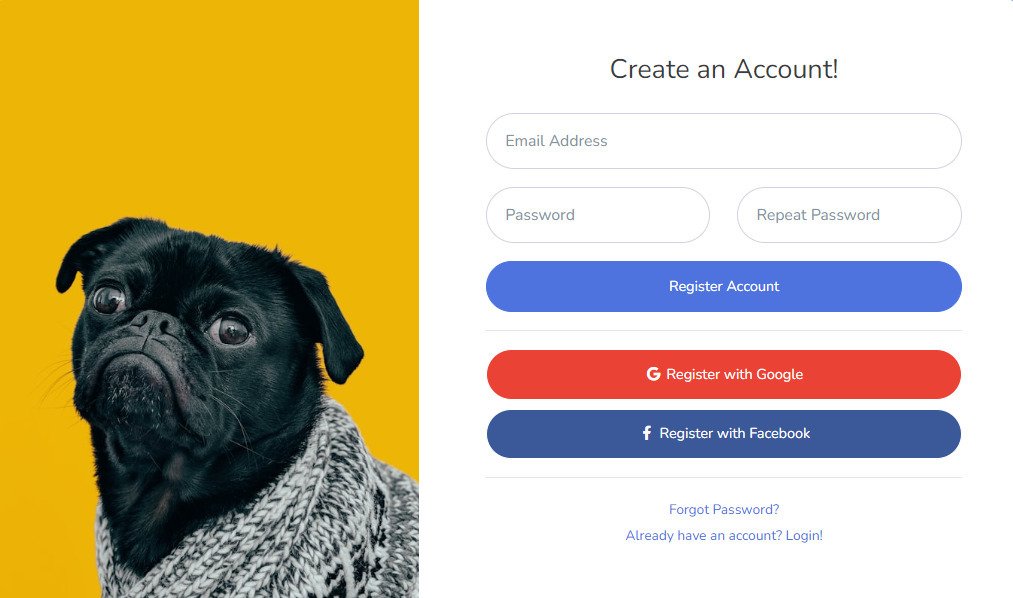This screenshot has height=598, width=1013.
Task: Click the Google G logo icon
Action: pos(653,374)
